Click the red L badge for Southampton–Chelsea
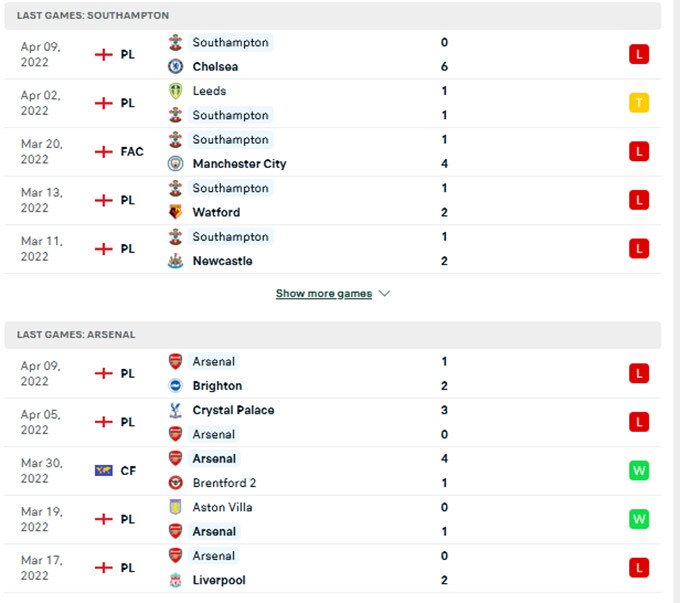Image resolution: width=680 pixels, height=603 pixels. 639,55
